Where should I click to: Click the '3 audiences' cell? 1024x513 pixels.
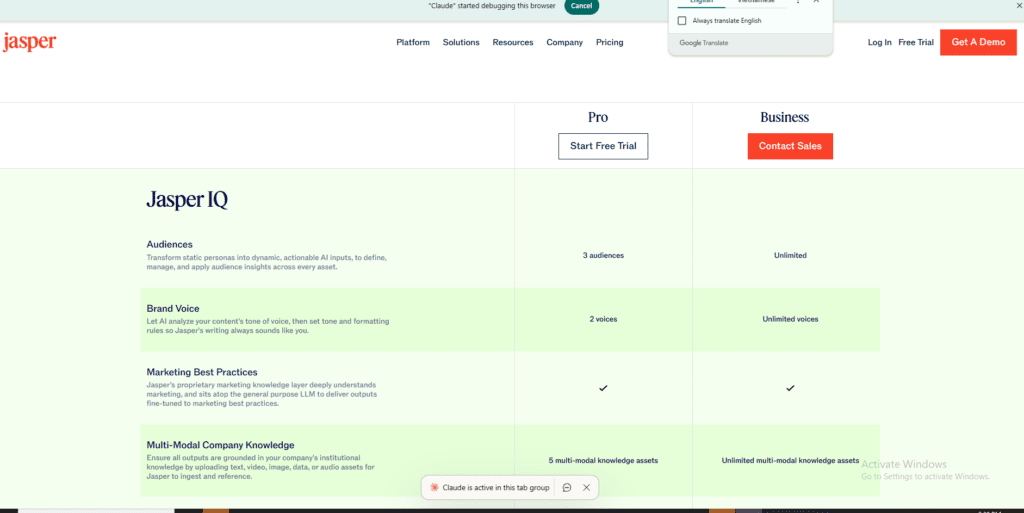click(603, 255)
